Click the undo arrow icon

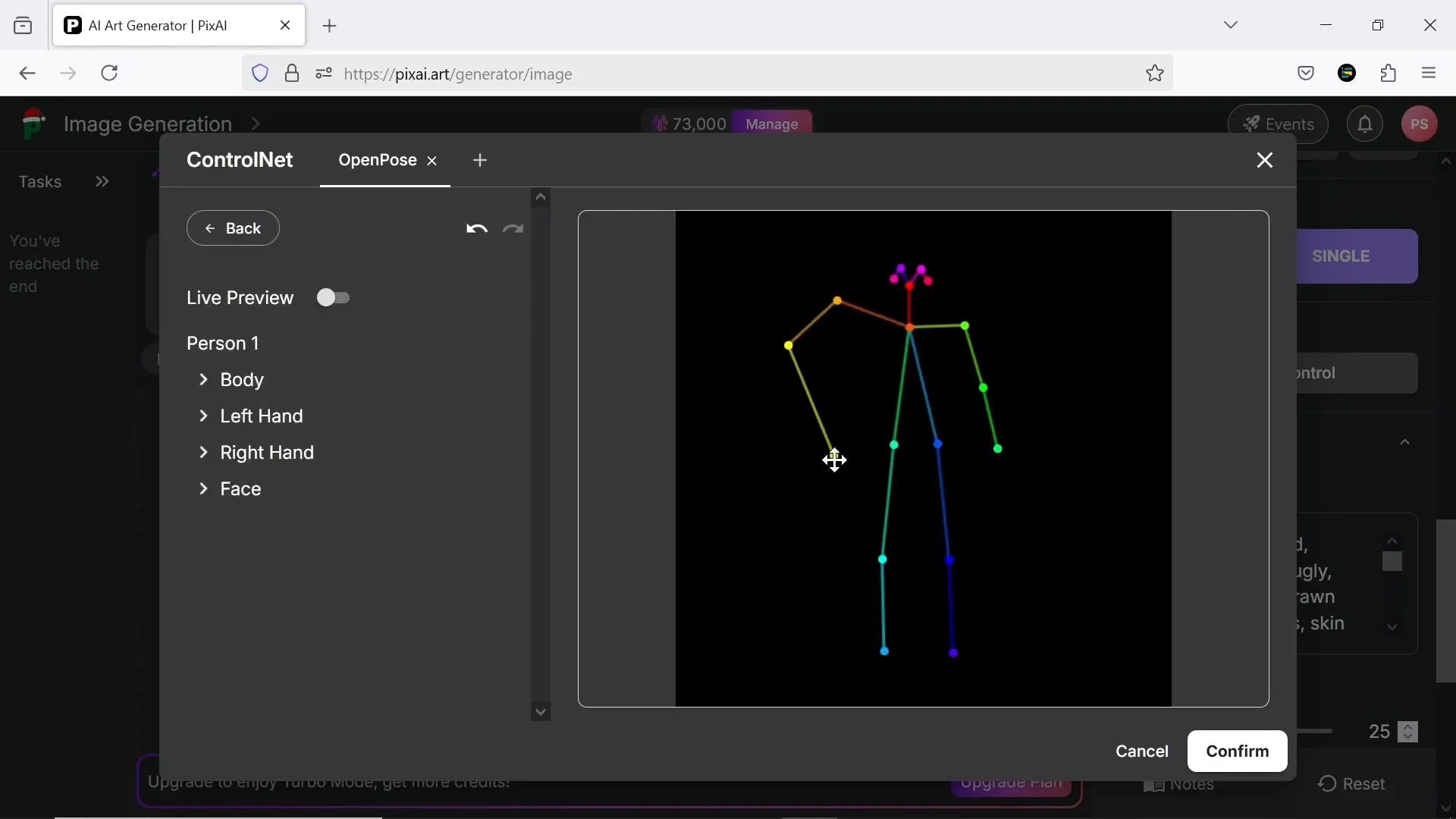[476, 229]
